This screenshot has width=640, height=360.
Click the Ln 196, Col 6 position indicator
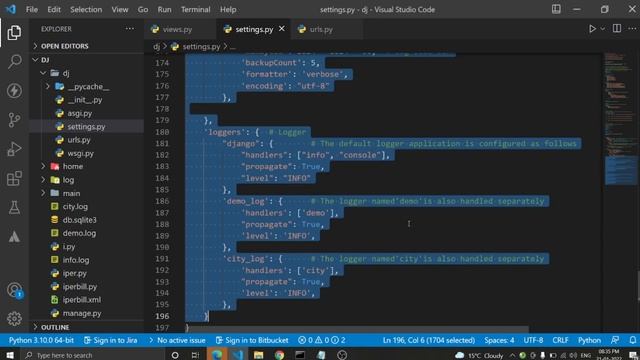(429, 340)
